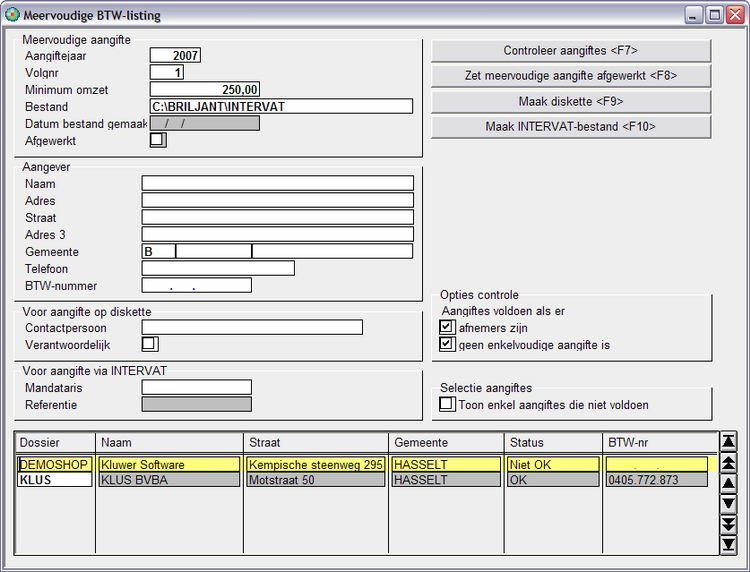Viewport: 750px width, 572px height.
Task: Click the Gemeente city name field
Action: pyautogui.click(x=332, y=251)
